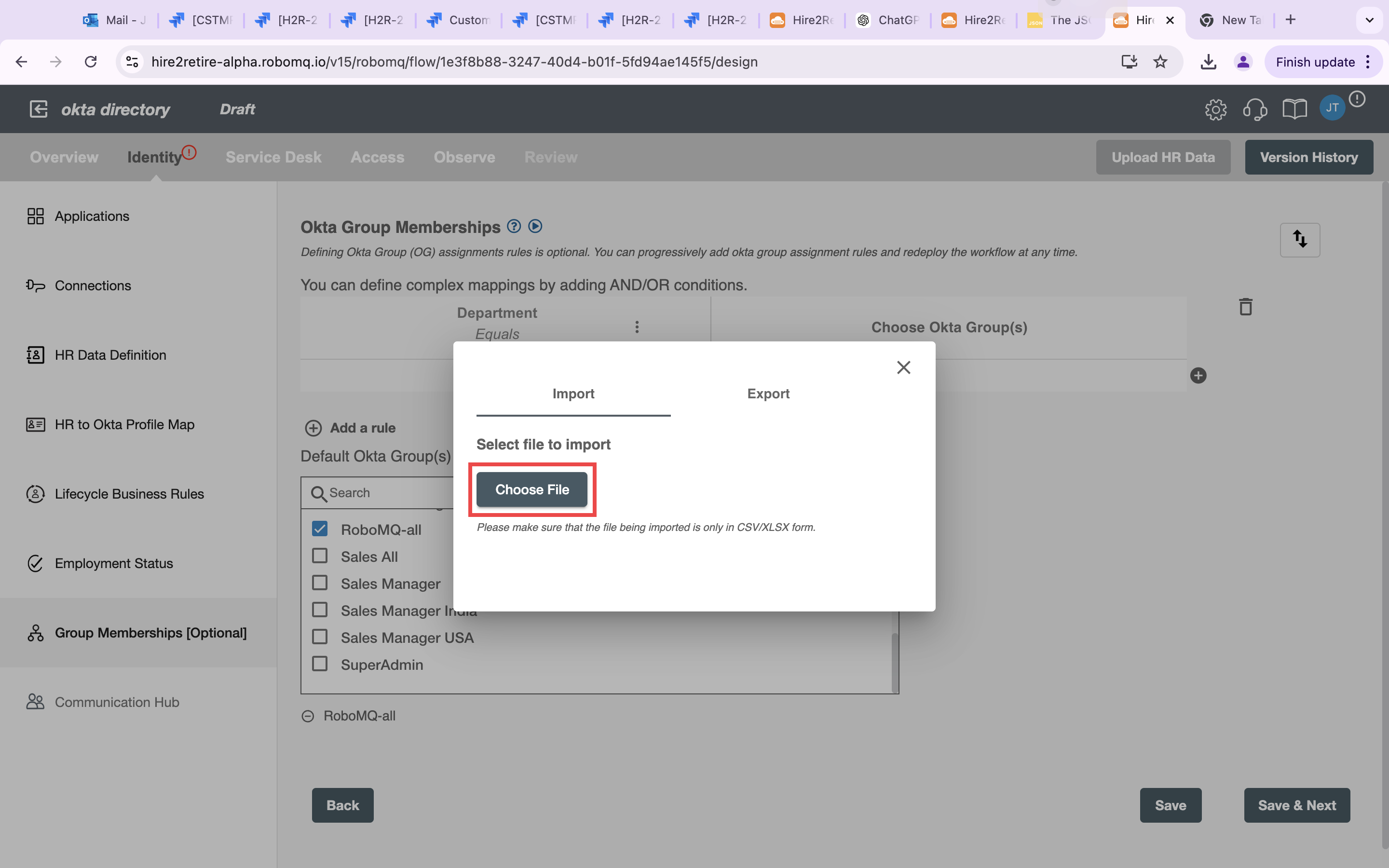Enable the SuperAdmin checkbox
This screenshot has width=1389, height=868.
tap(320, 664)
